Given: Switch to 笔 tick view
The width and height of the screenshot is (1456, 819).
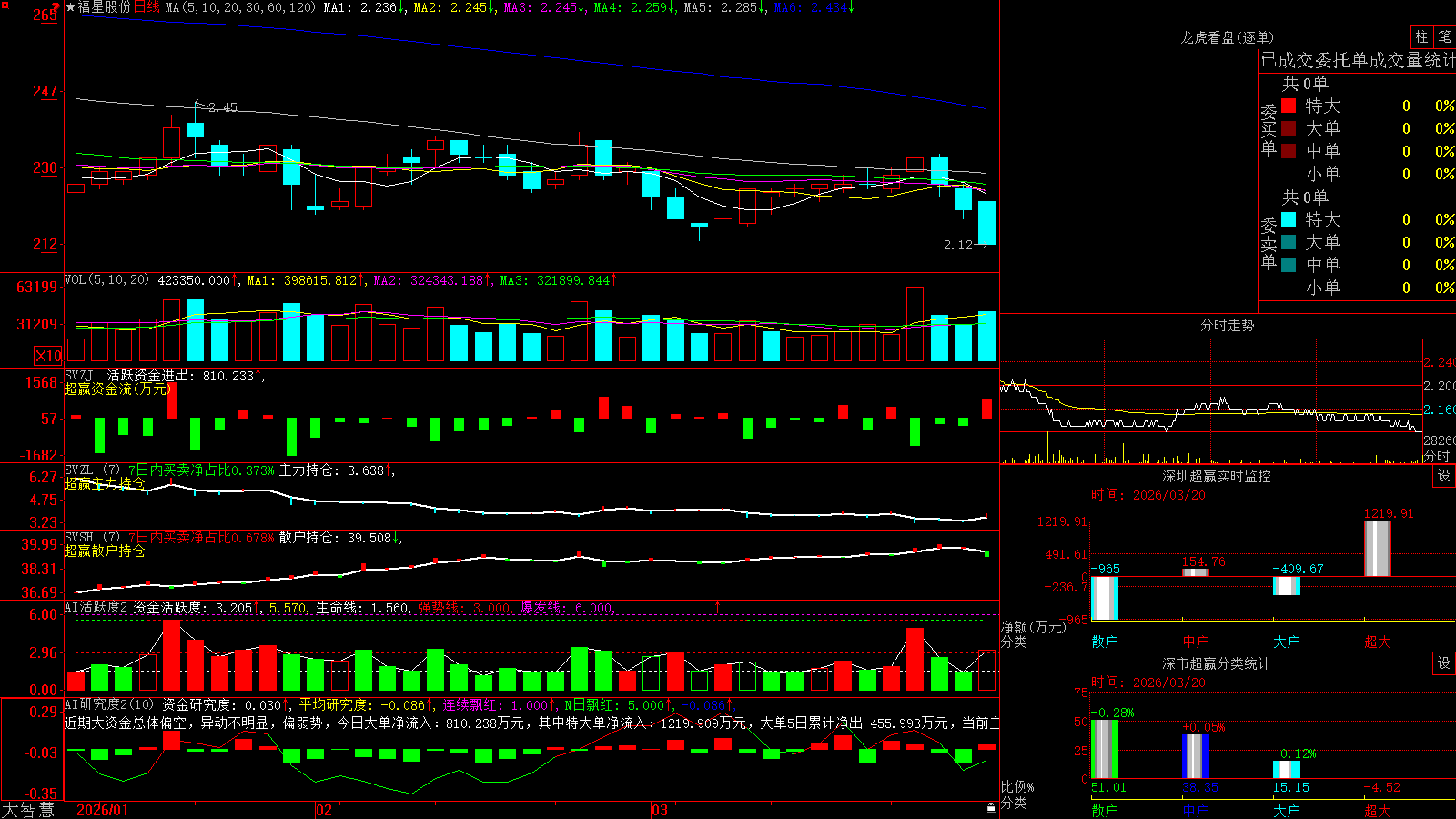Looking at the screenshot, I should pos(1444,36).
